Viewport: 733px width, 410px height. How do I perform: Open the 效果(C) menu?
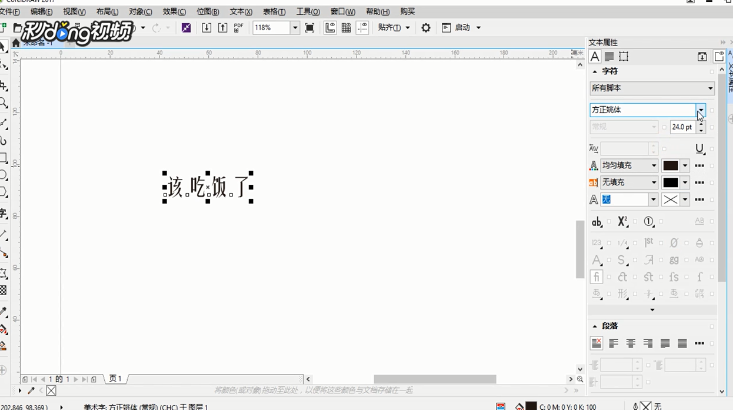click(174, 11)
